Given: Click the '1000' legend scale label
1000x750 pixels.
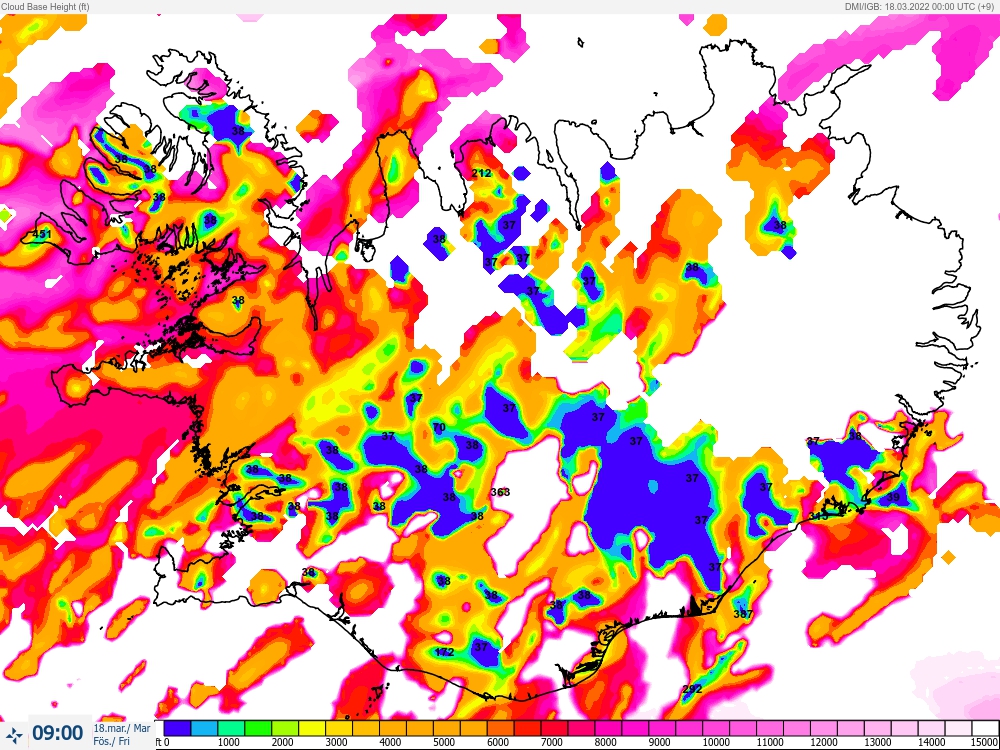Looking at the screenshot, I should click(229, 742).
